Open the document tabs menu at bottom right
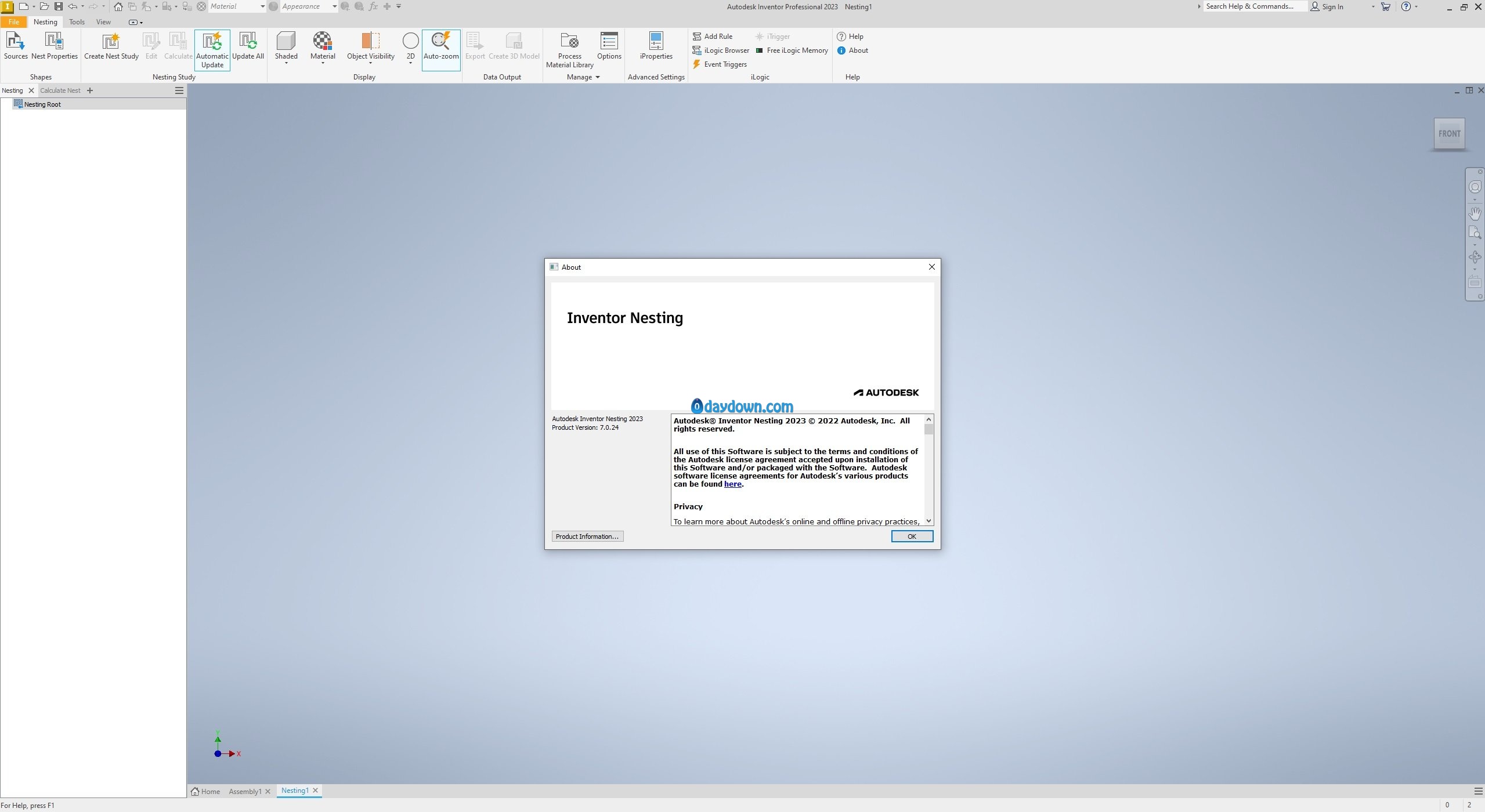This screenshot has width=1485, height=812. [x=1478, y=791]
